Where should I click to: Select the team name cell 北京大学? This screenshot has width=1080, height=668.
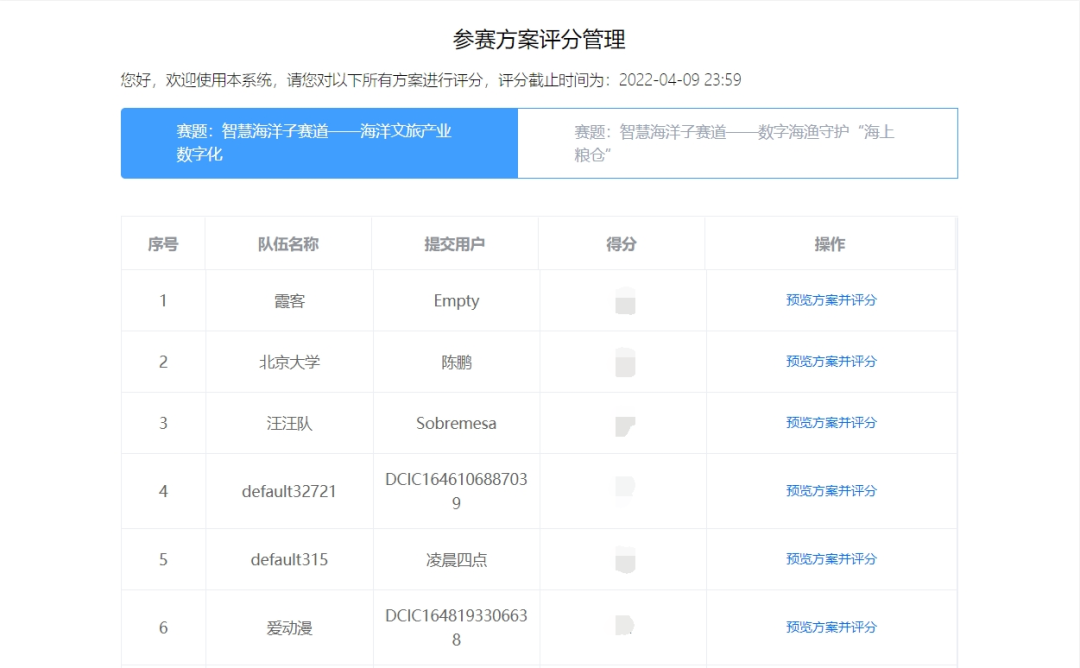pyautogui.click(x=289, y=362)
